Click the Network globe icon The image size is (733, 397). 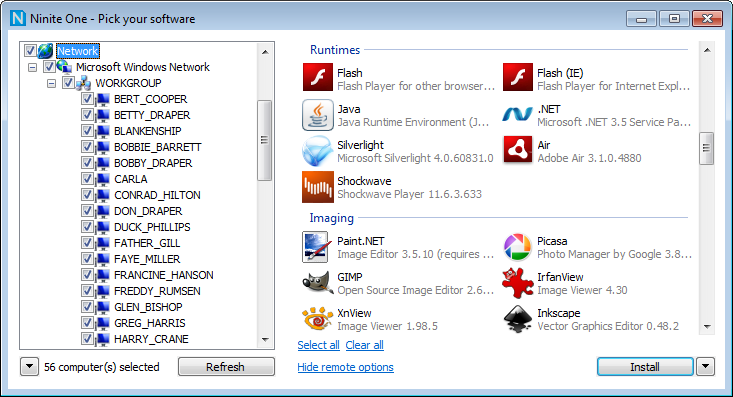coord(45,51)
